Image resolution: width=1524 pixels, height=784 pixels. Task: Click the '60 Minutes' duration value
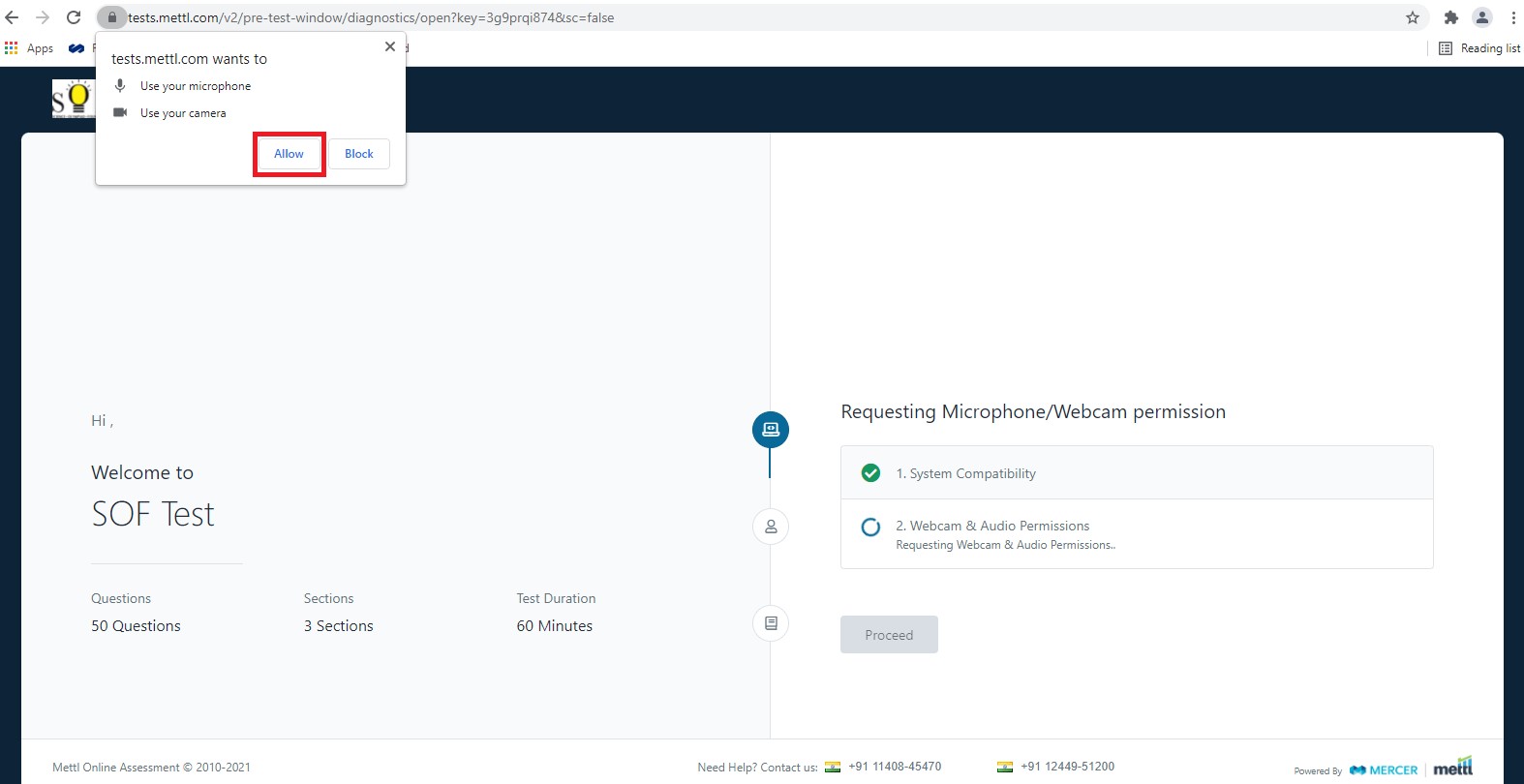tap(555, 626)
